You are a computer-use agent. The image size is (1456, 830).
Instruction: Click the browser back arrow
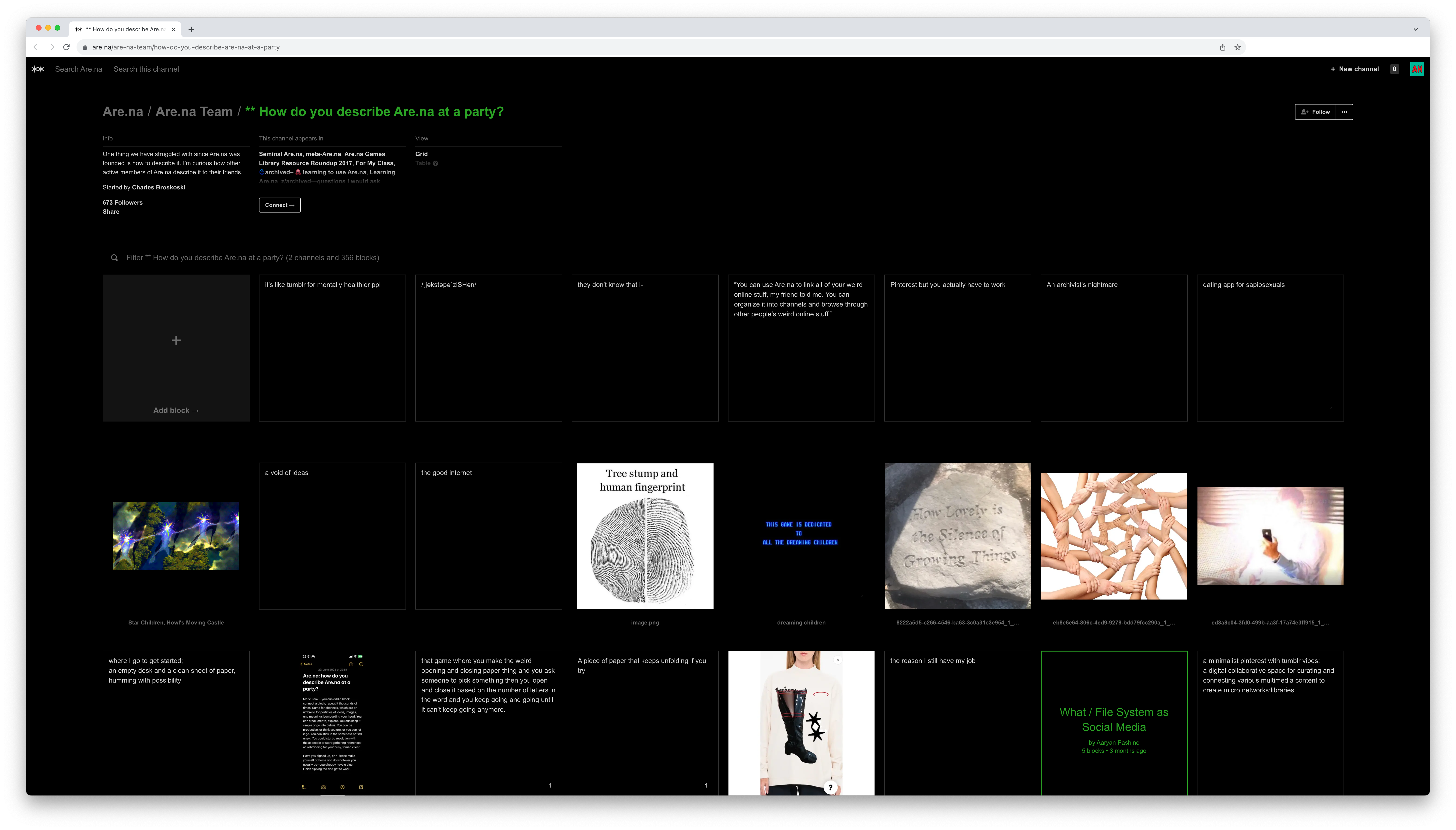(36, 47)
